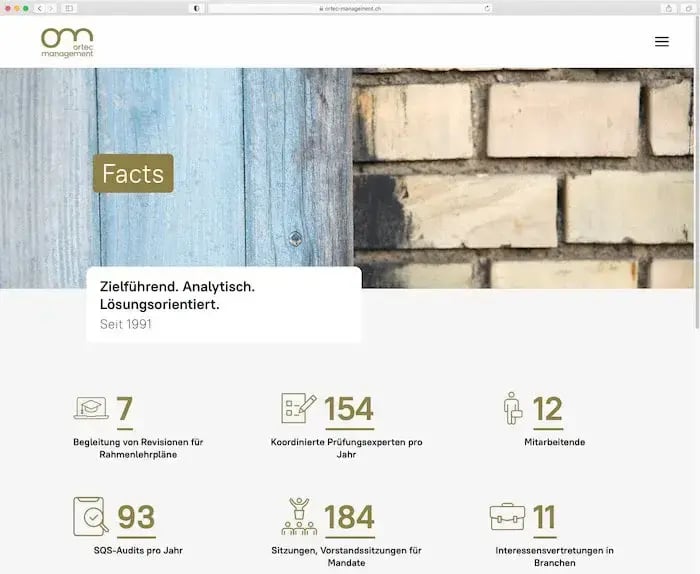Click the laptop graduation cap icon
This screenshot has width=700, height=574.
(91, 408)
